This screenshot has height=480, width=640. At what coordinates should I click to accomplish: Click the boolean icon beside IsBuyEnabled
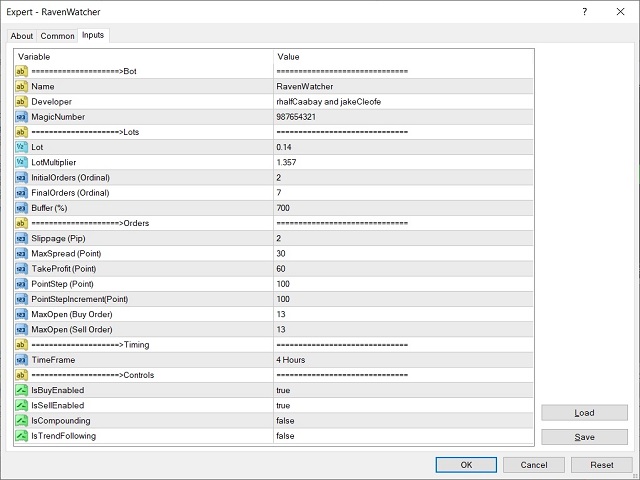point(21,390)
